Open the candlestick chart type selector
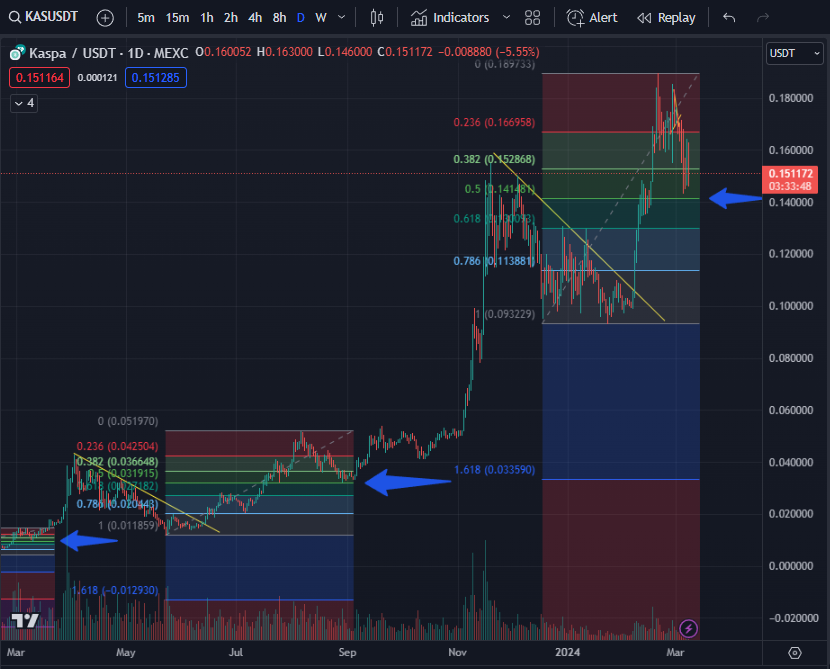The width and height of the screenshot is (830, 669). tap(377, 18)
